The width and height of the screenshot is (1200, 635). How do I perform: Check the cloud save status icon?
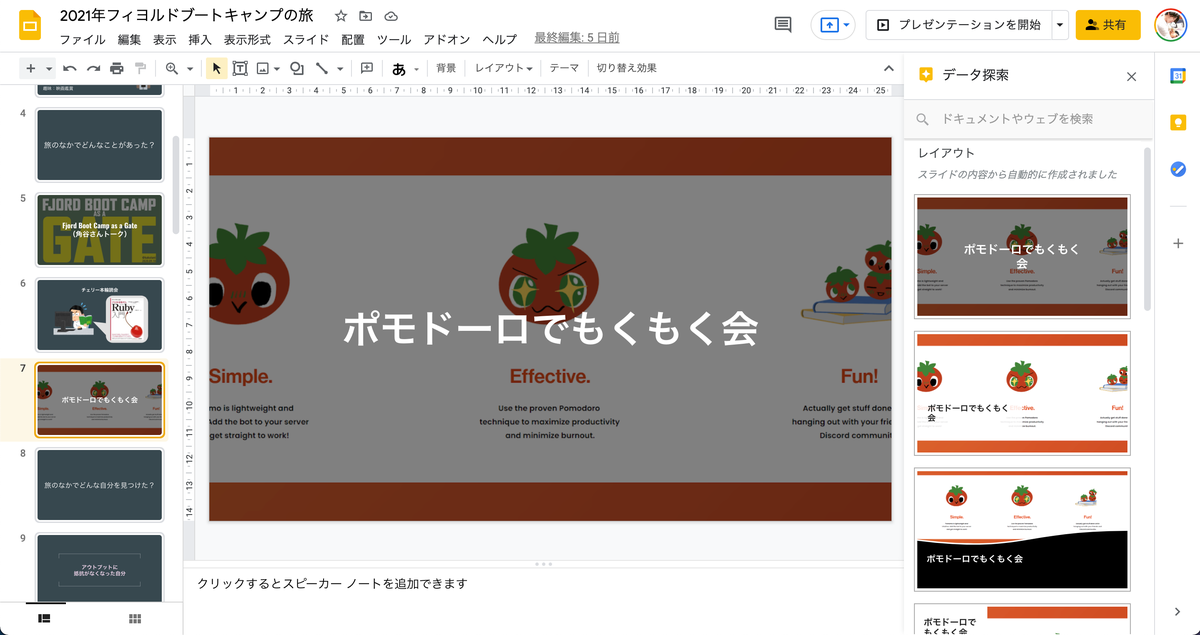pos(391,17)
